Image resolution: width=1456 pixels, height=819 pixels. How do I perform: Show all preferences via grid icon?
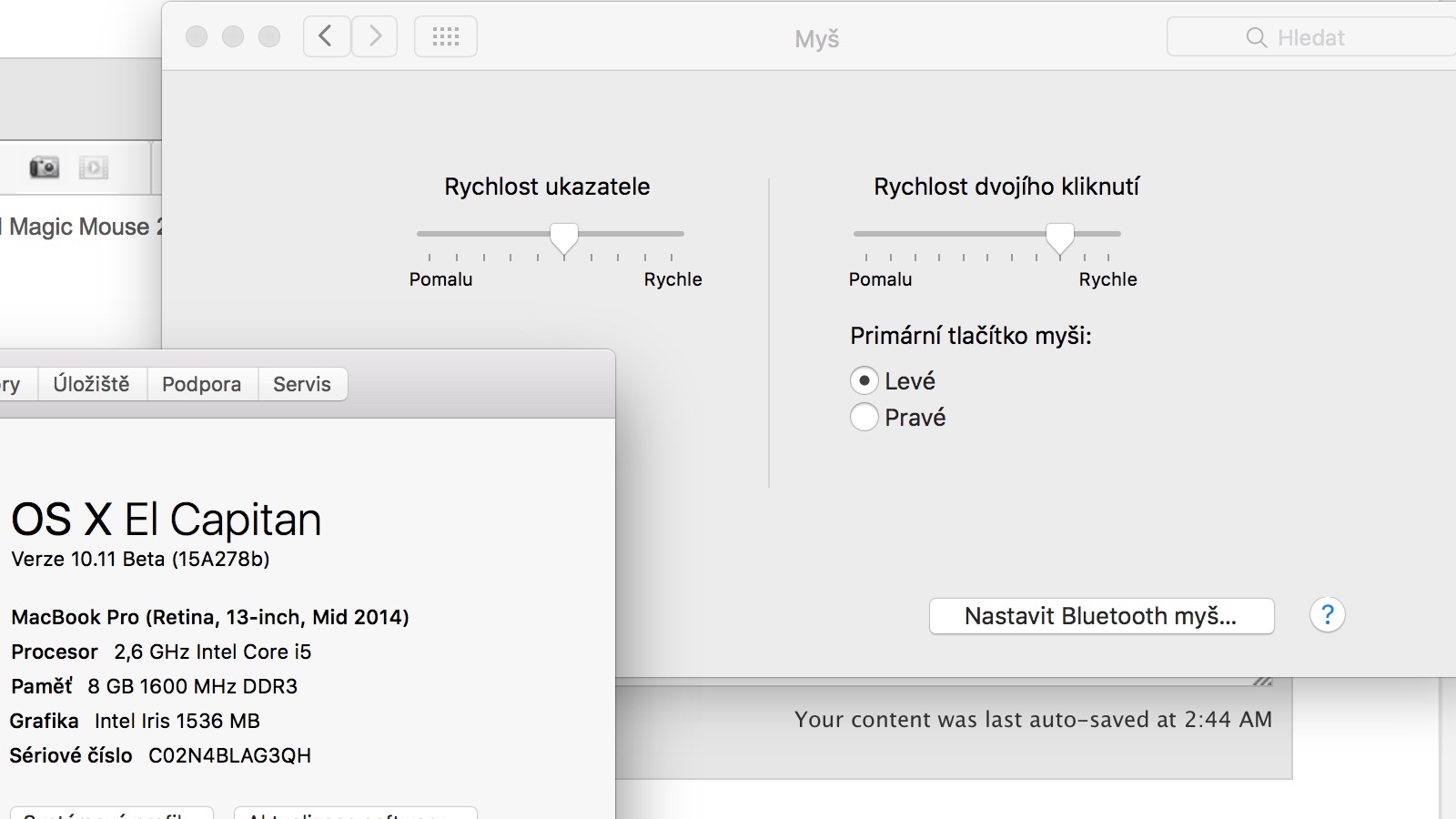tap(446, 37)
